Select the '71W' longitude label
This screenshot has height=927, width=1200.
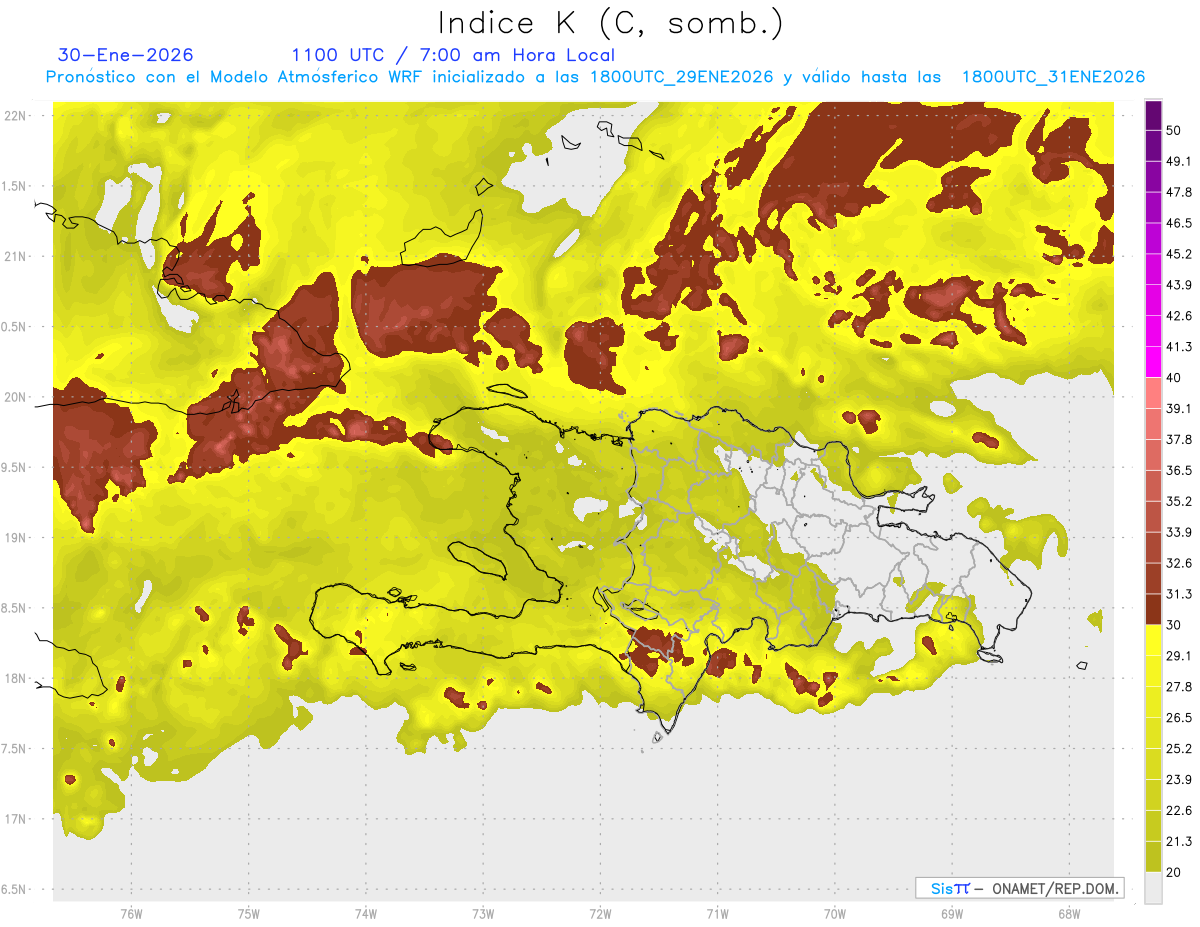coord(717,915)
